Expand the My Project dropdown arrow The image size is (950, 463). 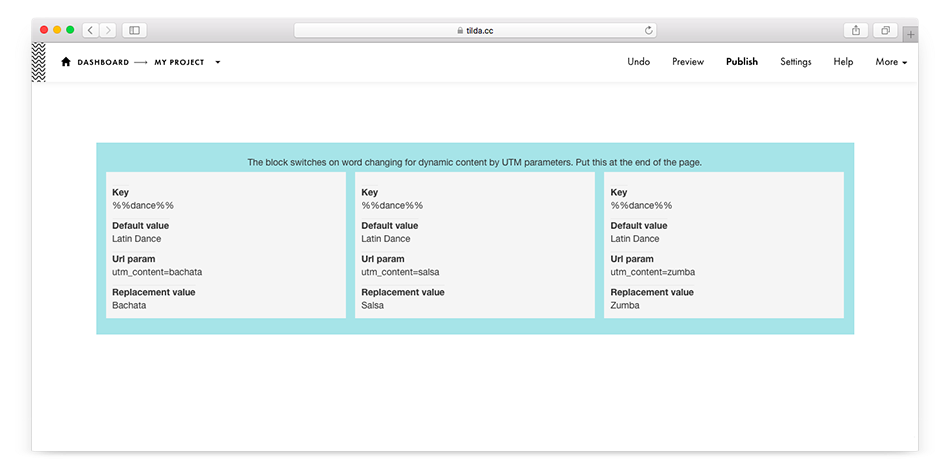pos(218,62)
